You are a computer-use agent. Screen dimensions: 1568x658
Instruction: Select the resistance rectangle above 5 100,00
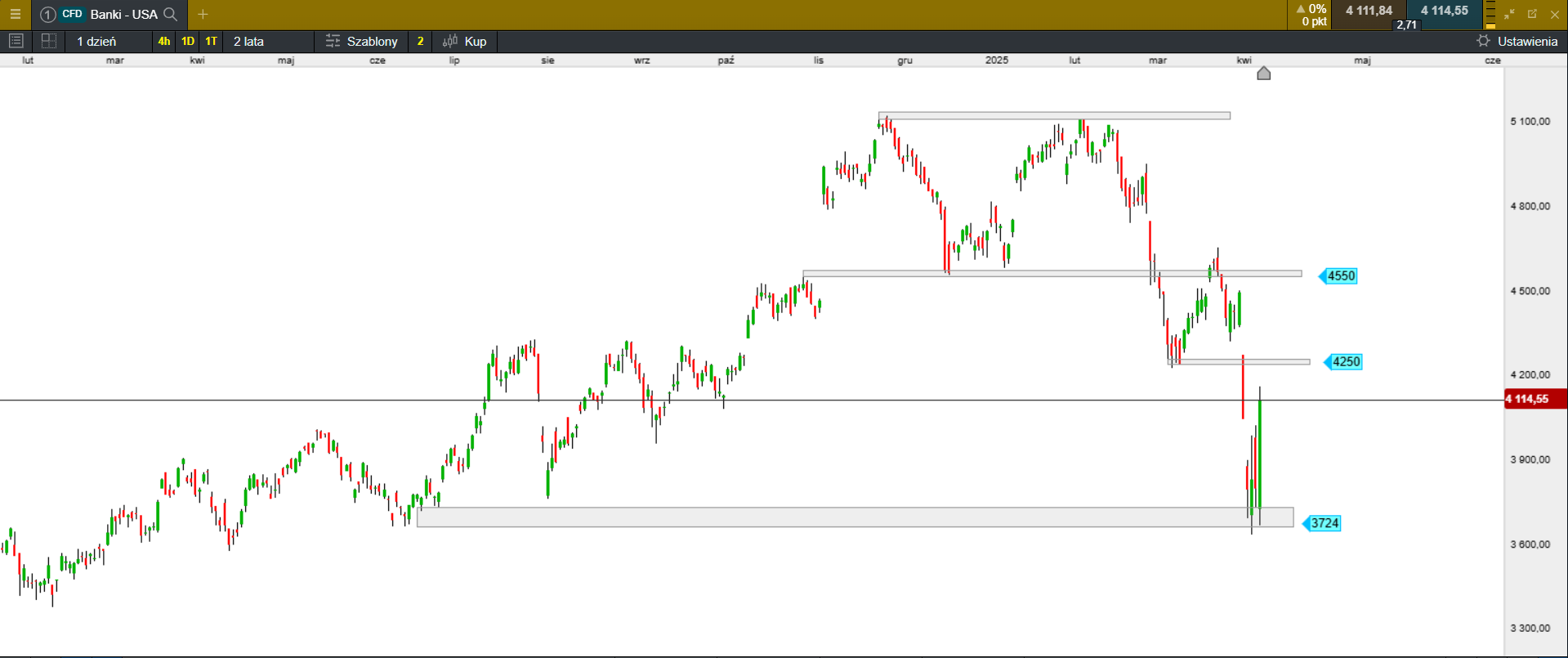click(1054, 116)
